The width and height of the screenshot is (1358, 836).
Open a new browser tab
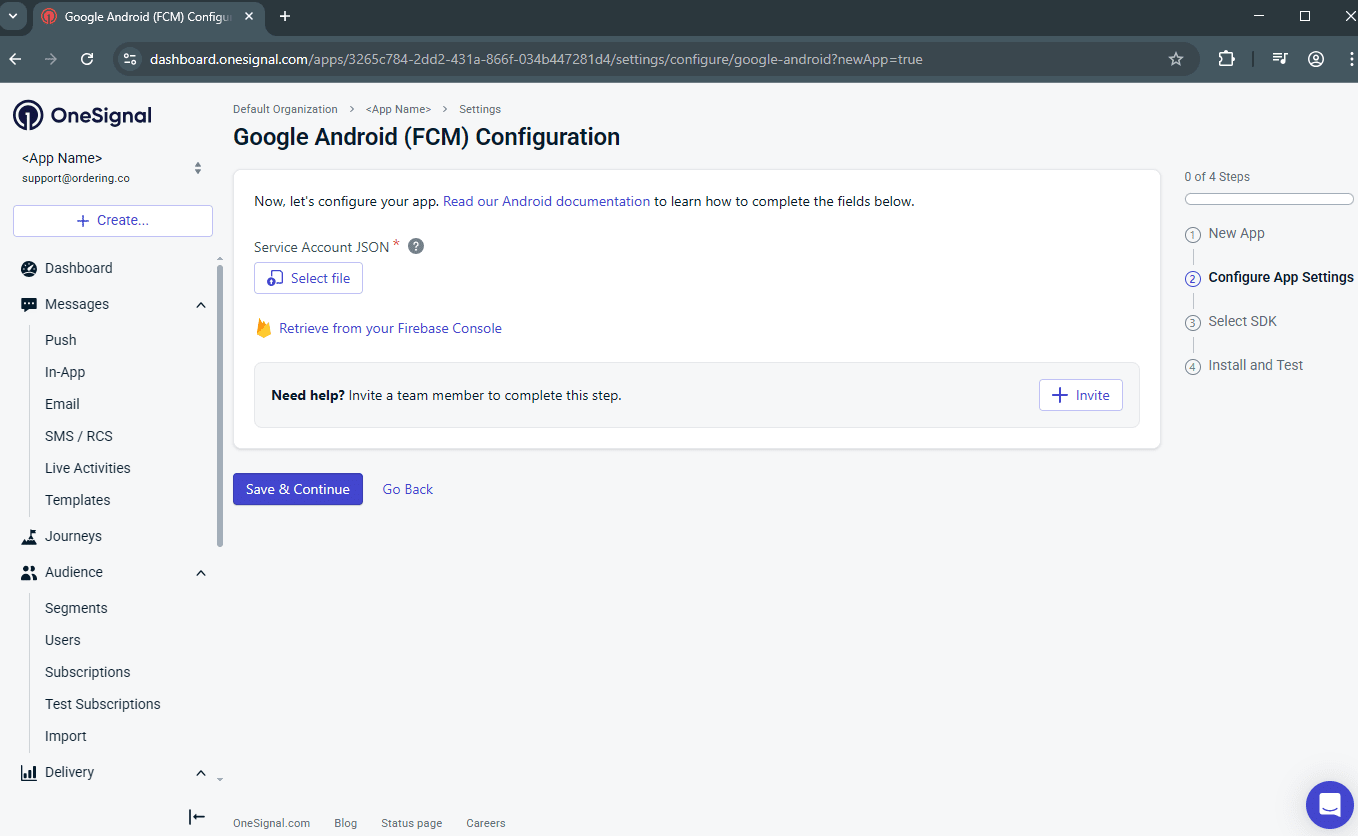pyautogui.click(x=285, y=16)
